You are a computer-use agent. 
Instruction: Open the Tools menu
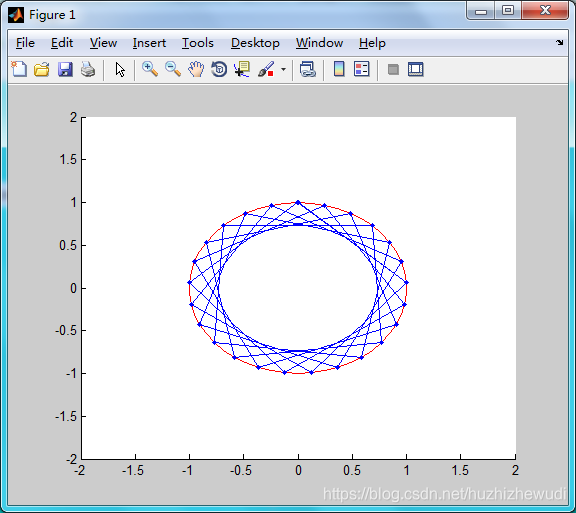click(x=198, y=43)
